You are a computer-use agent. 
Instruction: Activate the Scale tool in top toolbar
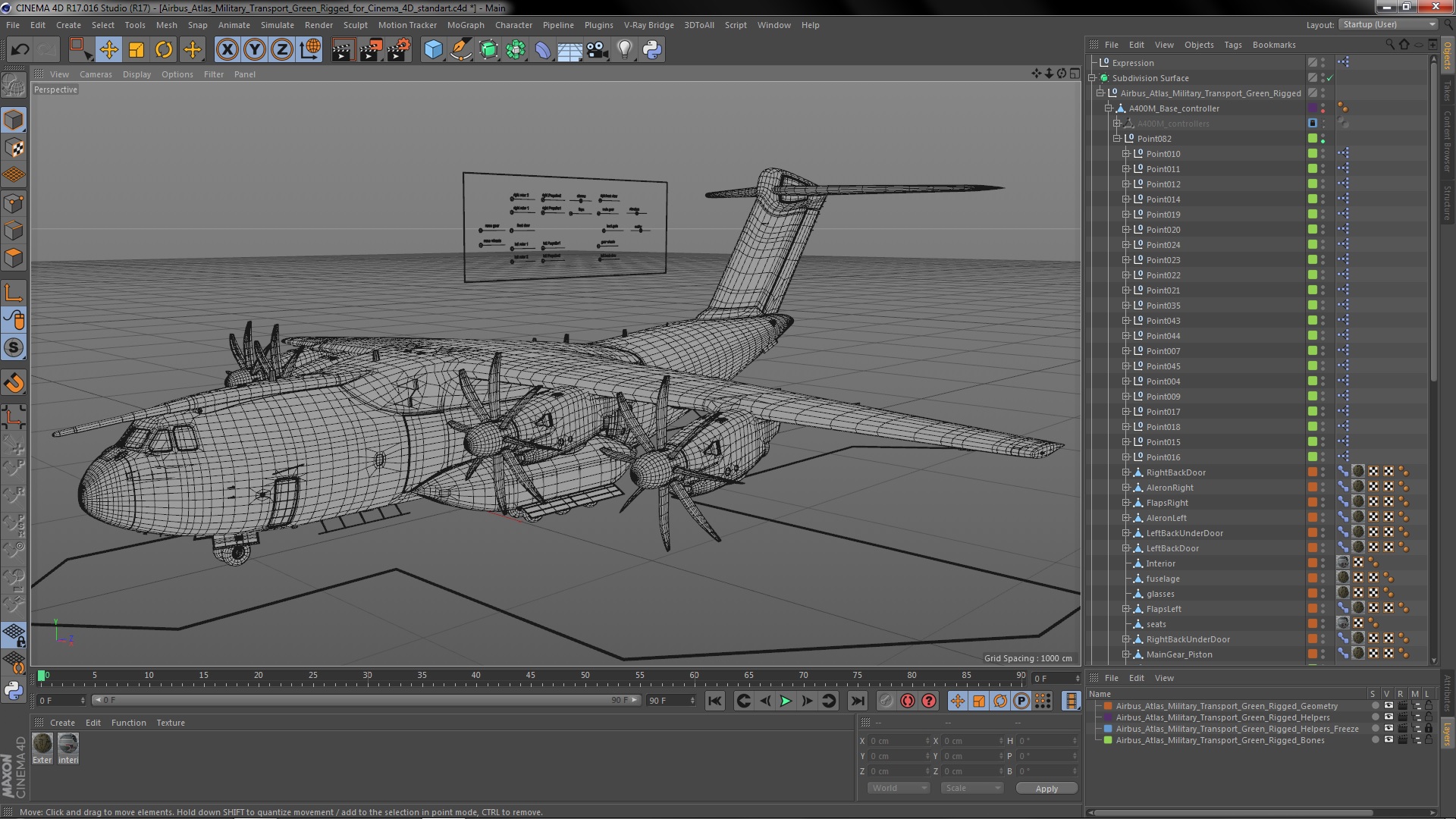pos(136,50)
